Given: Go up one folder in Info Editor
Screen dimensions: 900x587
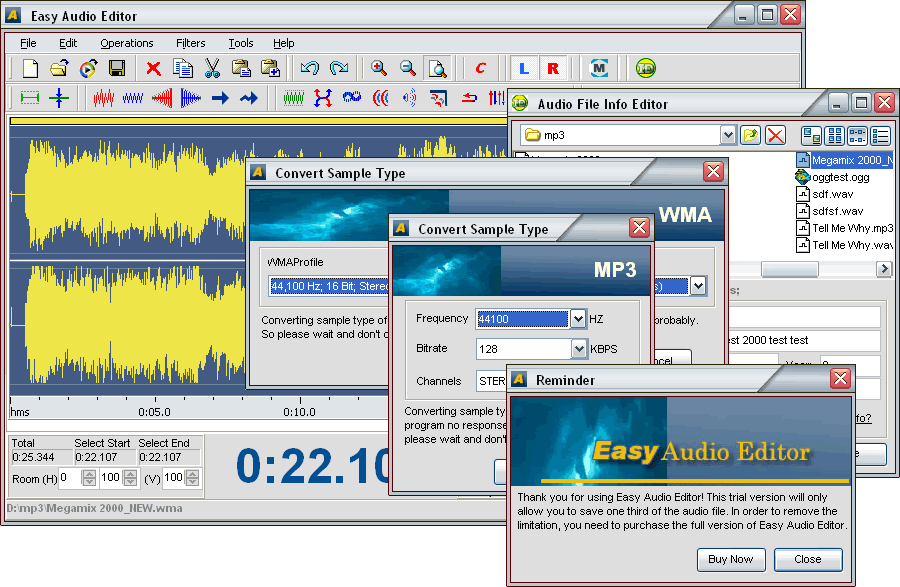Looking at the screenshot, I should click(x=750, y=135).
